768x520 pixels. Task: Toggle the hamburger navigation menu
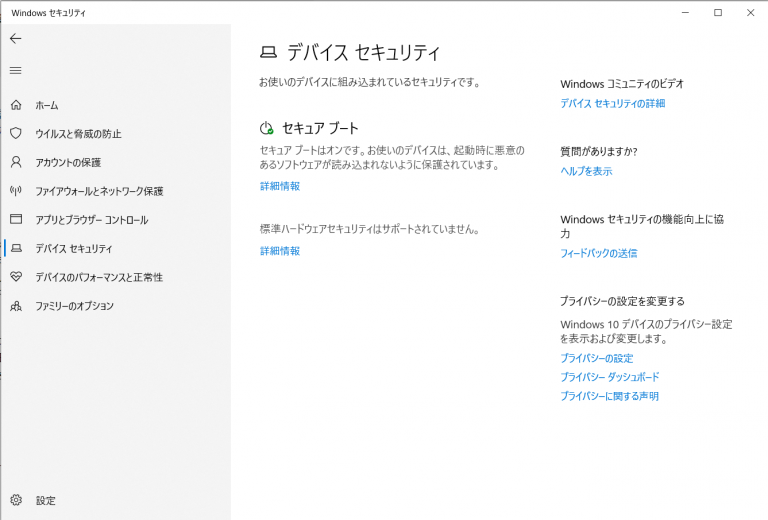pos(15,70)
